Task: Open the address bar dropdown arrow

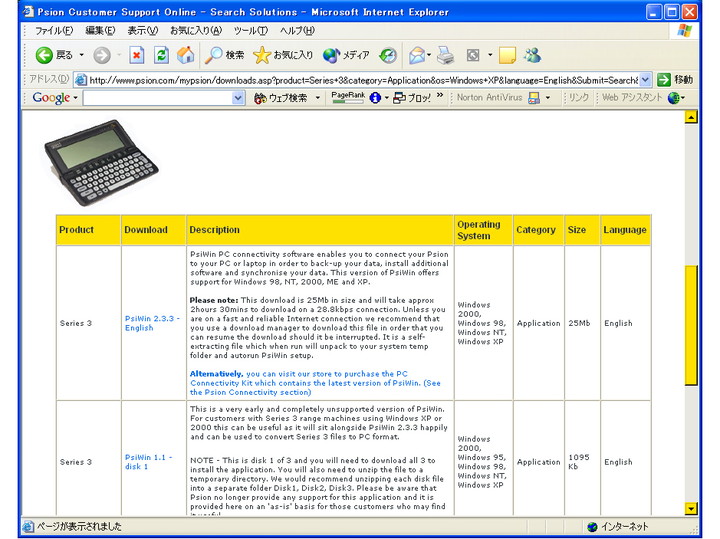Action: click(x=645, y=80)
